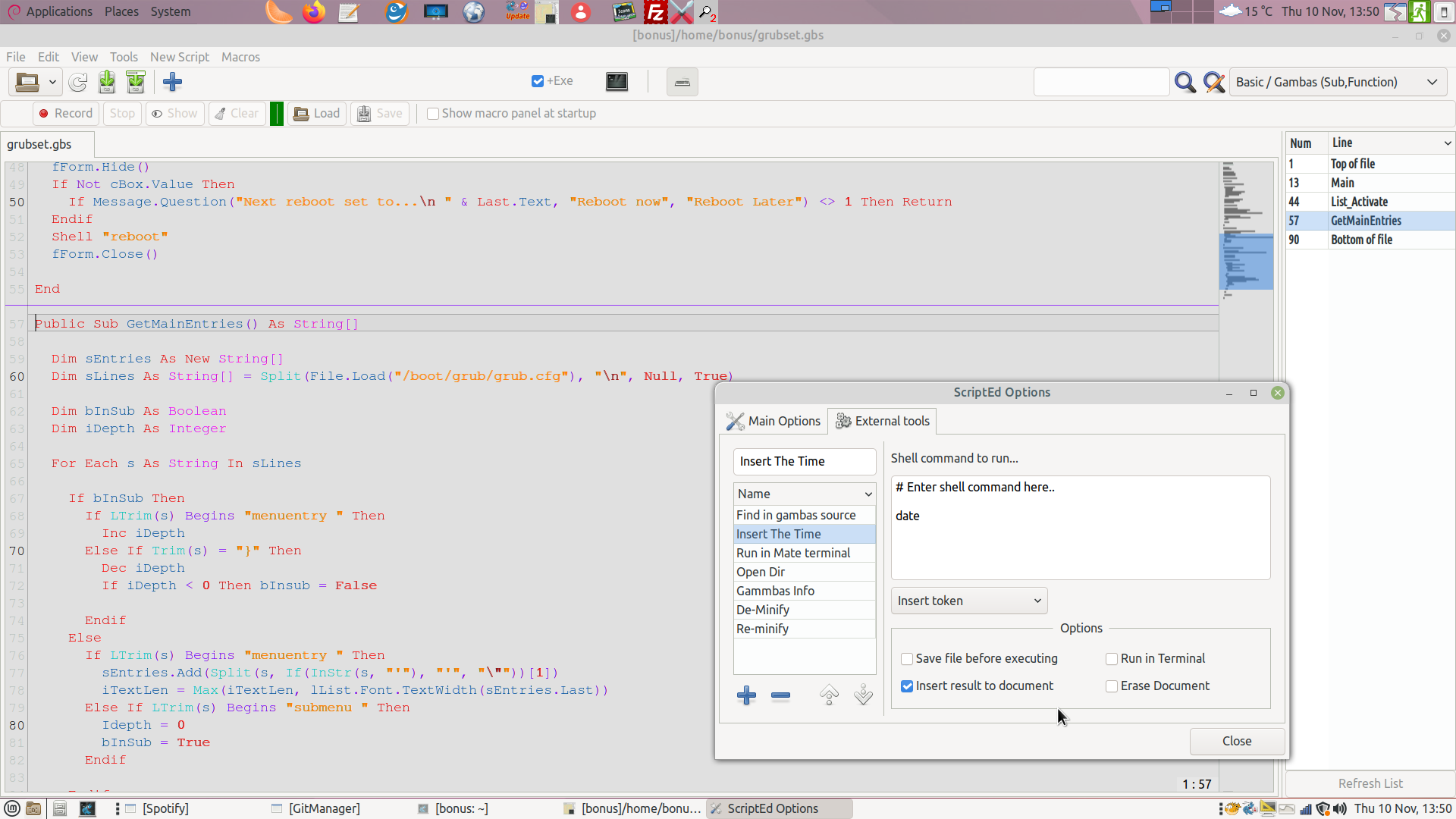Screen dimensions: 1456x819
Task: Enable Save file before executing
Action: pyautogui.click(x=907, y=659)
